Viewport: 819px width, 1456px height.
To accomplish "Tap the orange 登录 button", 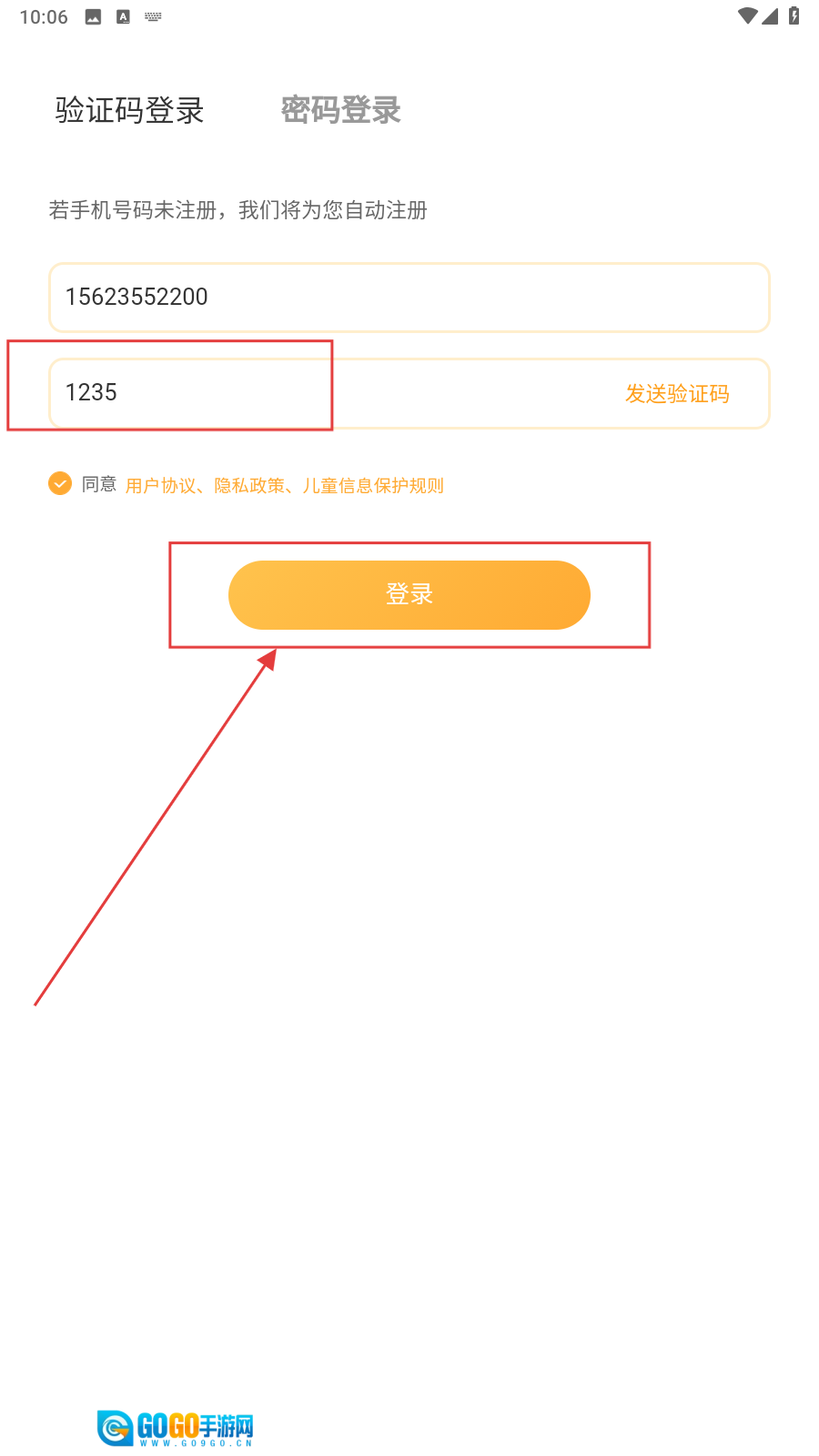I will click(409, 595).
